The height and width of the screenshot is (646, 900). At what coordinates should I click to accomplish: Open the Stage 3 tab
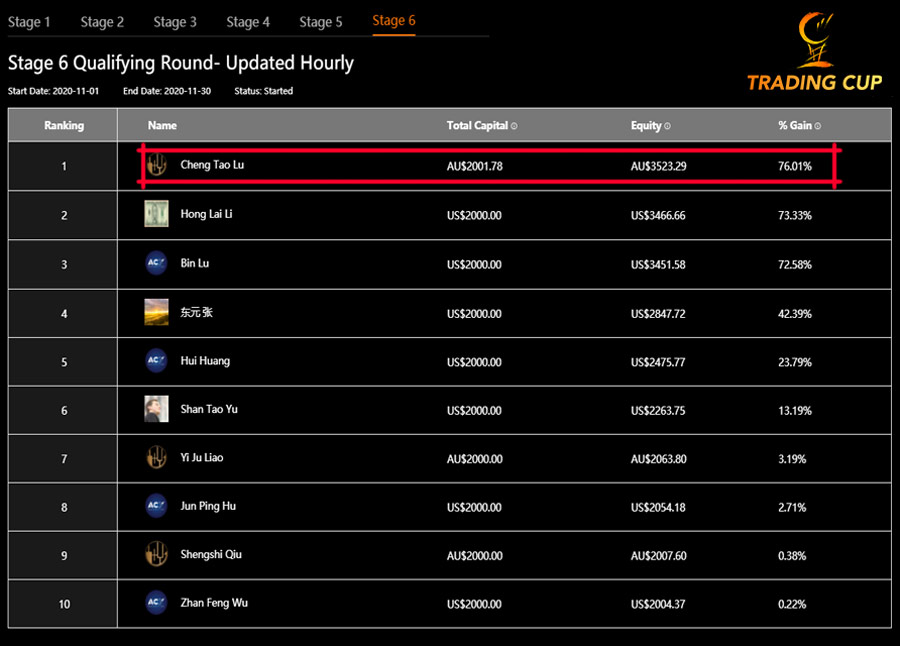click(x=175, y=21)
